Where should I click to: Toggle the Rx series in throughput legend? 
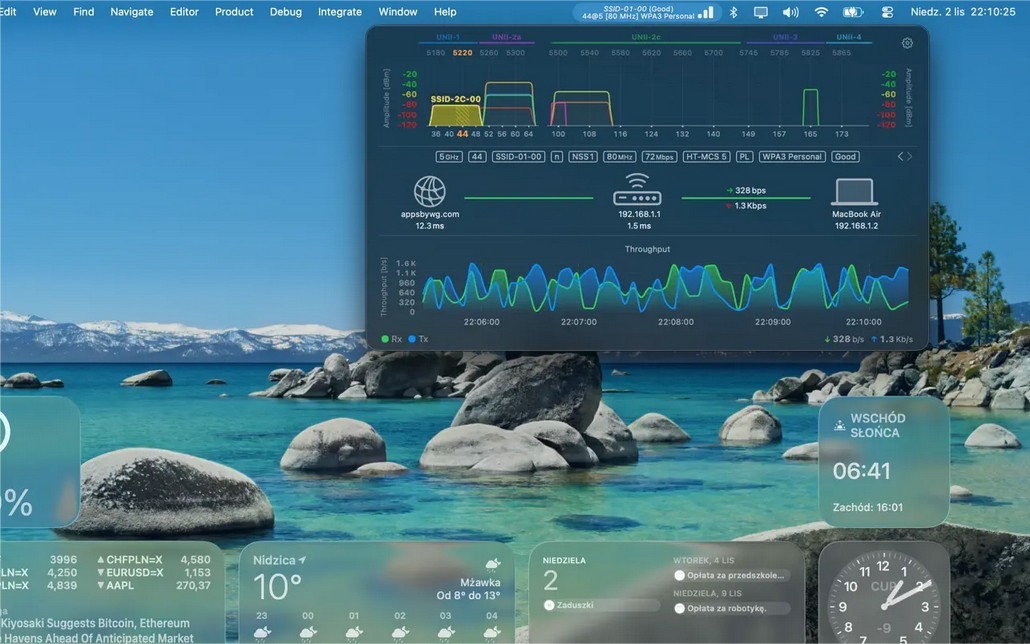tap(393, 339)
